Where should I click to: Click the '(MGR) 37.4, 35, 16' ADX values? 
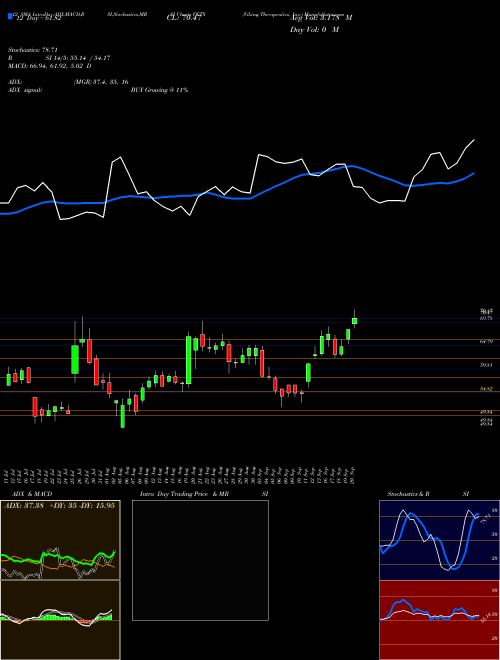[101, 82]
